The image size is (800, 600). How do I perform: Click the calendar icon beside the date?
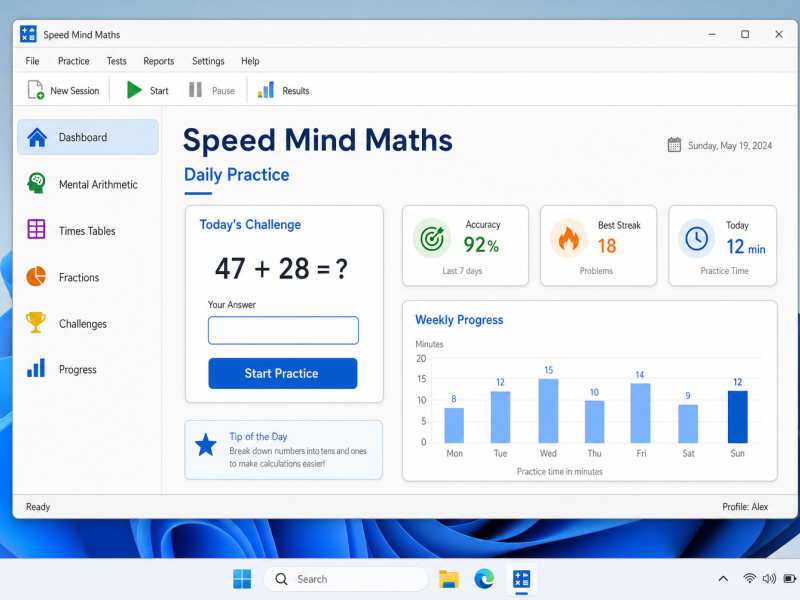pos(674,145)
